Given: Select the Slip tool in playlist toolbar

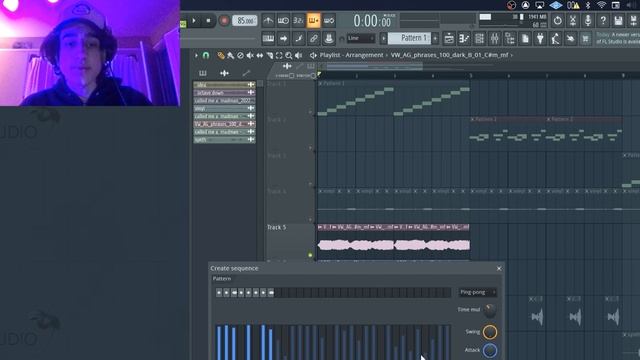Looking at the screenshot, I should pyautogui.click(x=260, y=55).
